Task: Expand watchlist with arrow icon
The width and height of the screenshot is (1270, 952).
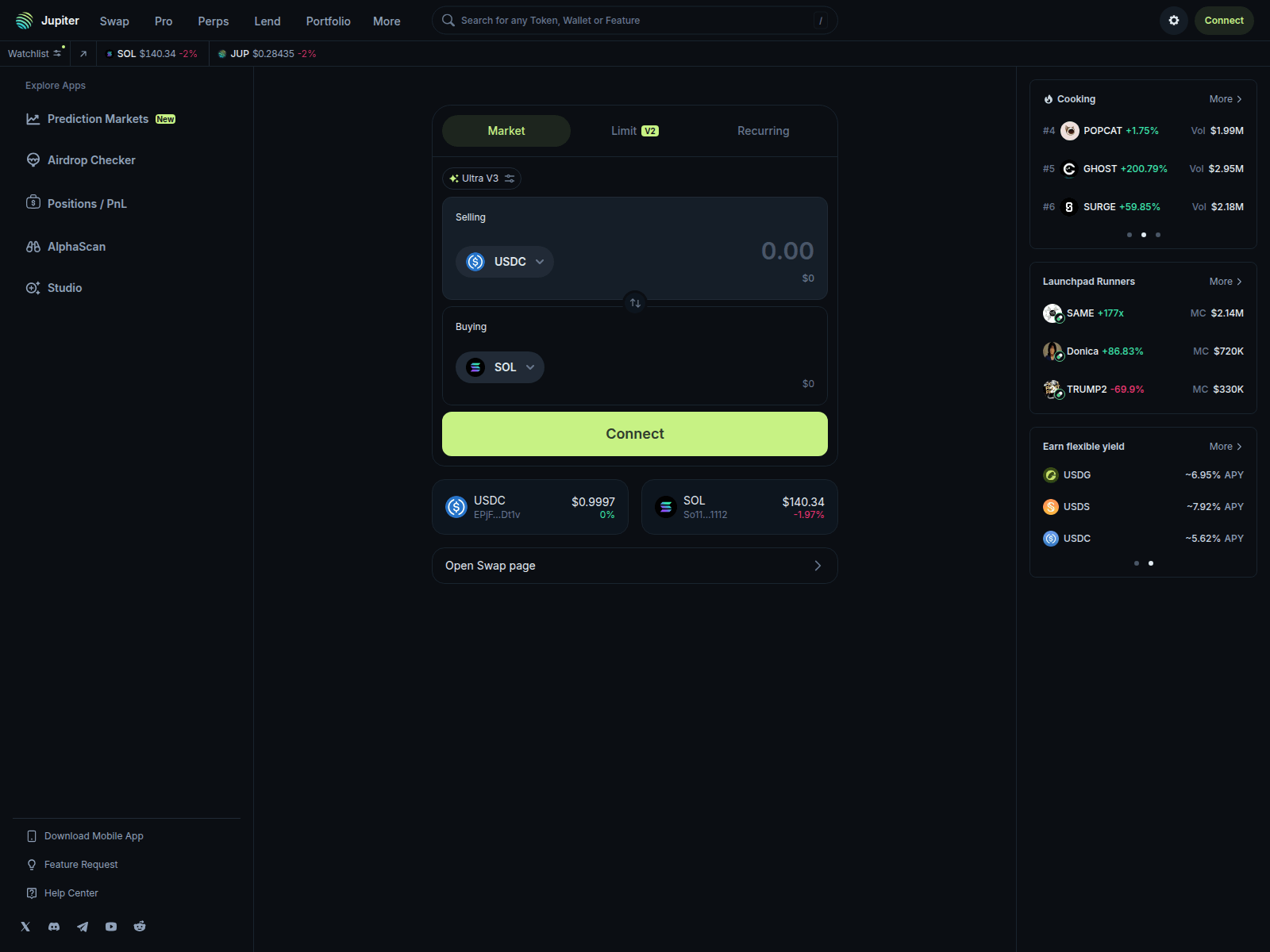Action: tap(83, 54)
